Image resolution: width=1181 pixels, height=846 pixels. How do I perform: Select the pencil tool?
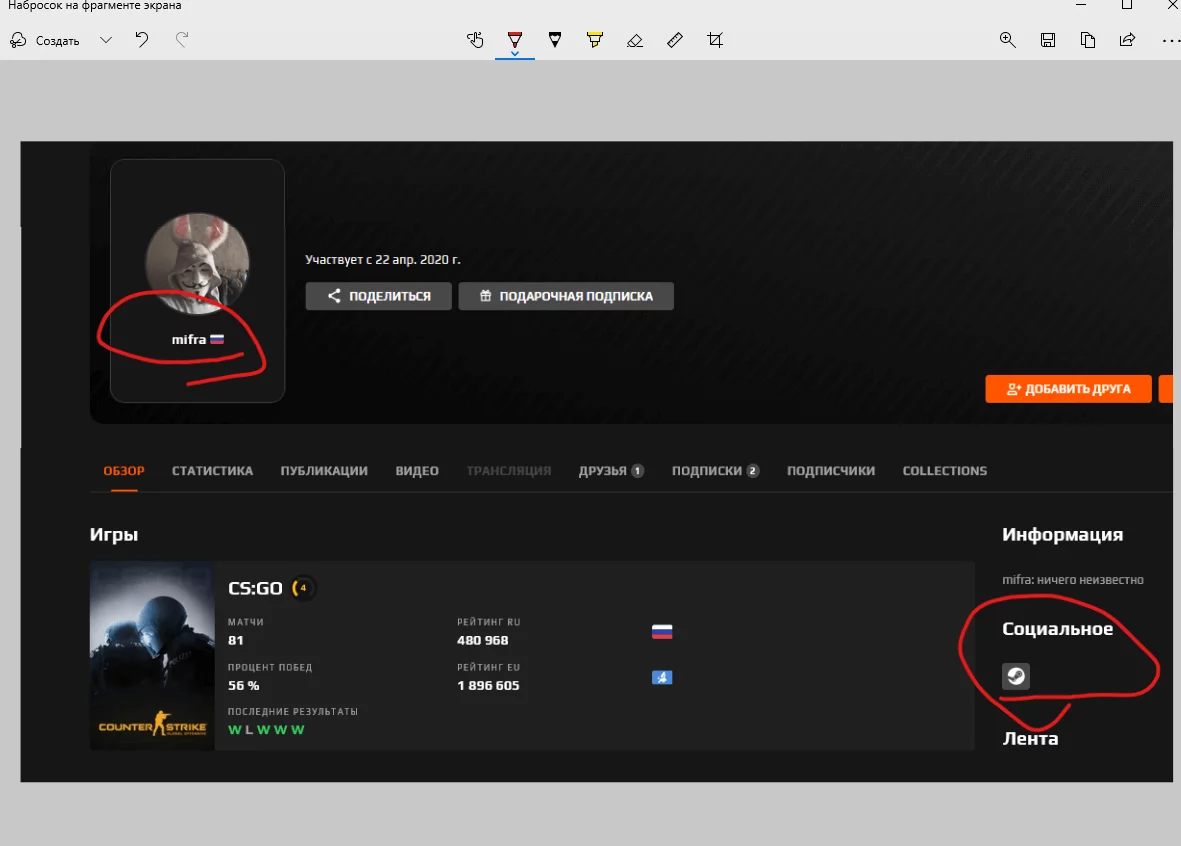click(x=555, y=40)
